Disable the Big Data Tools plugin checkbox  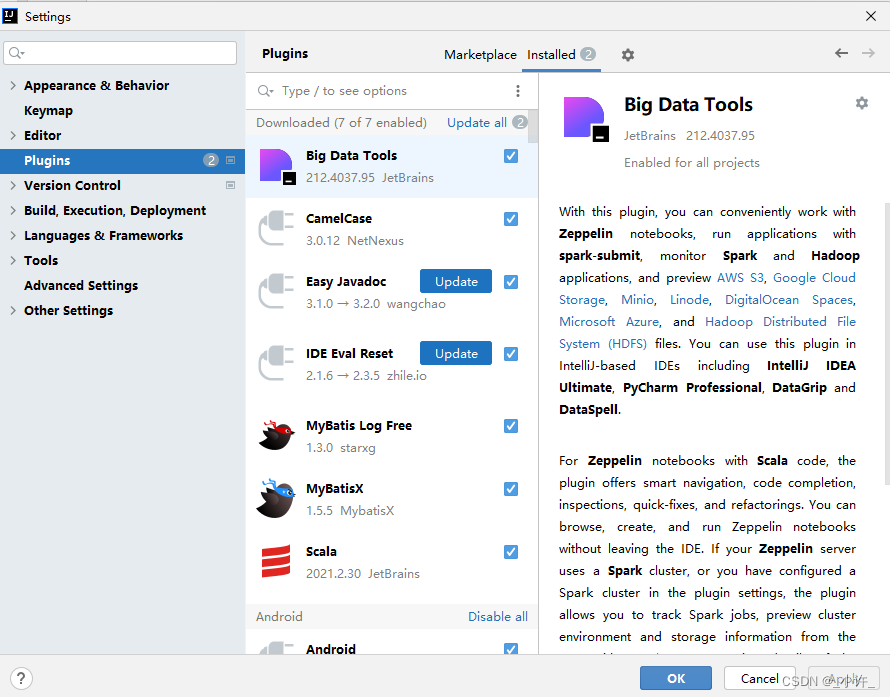[511, 156]
